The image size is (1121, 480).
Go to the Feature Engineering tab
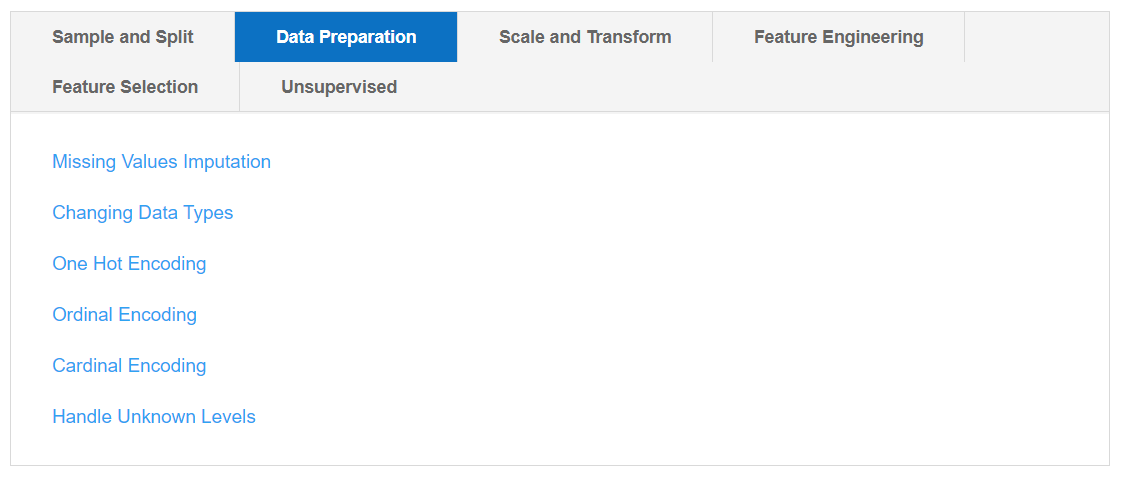pos(838,37)
